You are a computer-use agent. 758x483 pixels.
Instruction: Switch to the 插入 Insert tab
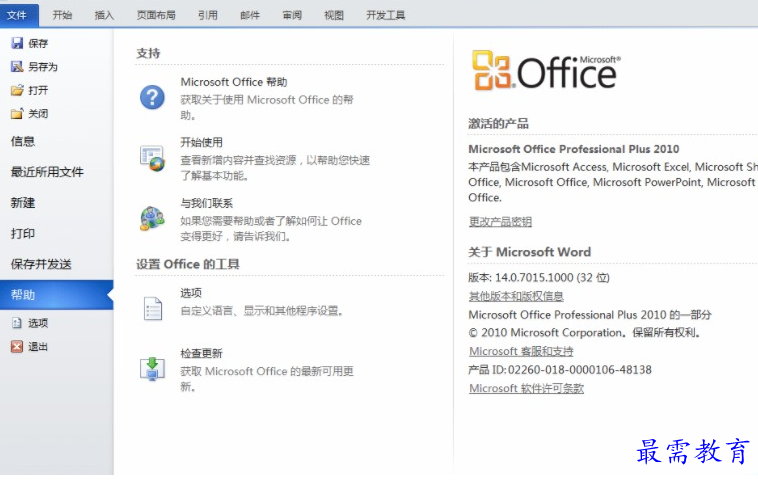click(x=104, y=15)
